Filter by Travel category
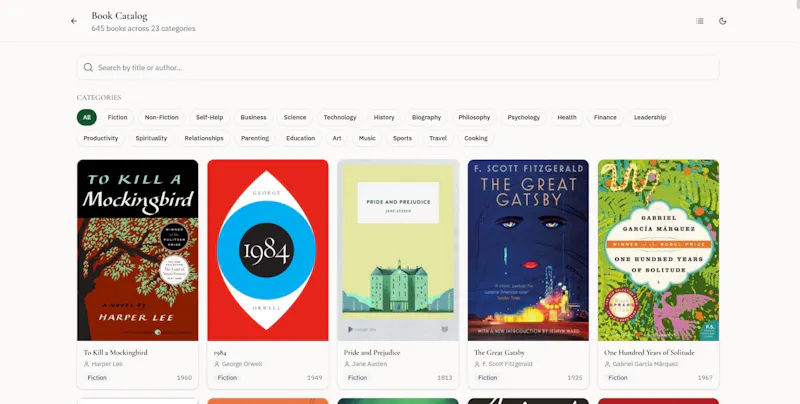This screenshot has height=404, width=800. click(438, 138)
